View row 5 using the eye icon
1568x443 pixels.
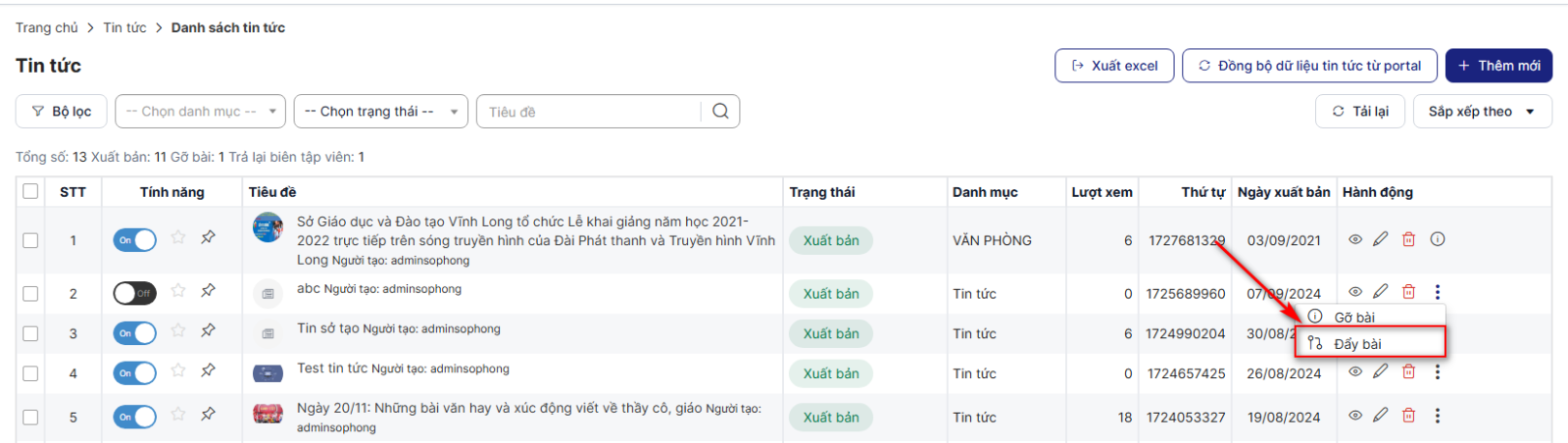(1355, 416)
